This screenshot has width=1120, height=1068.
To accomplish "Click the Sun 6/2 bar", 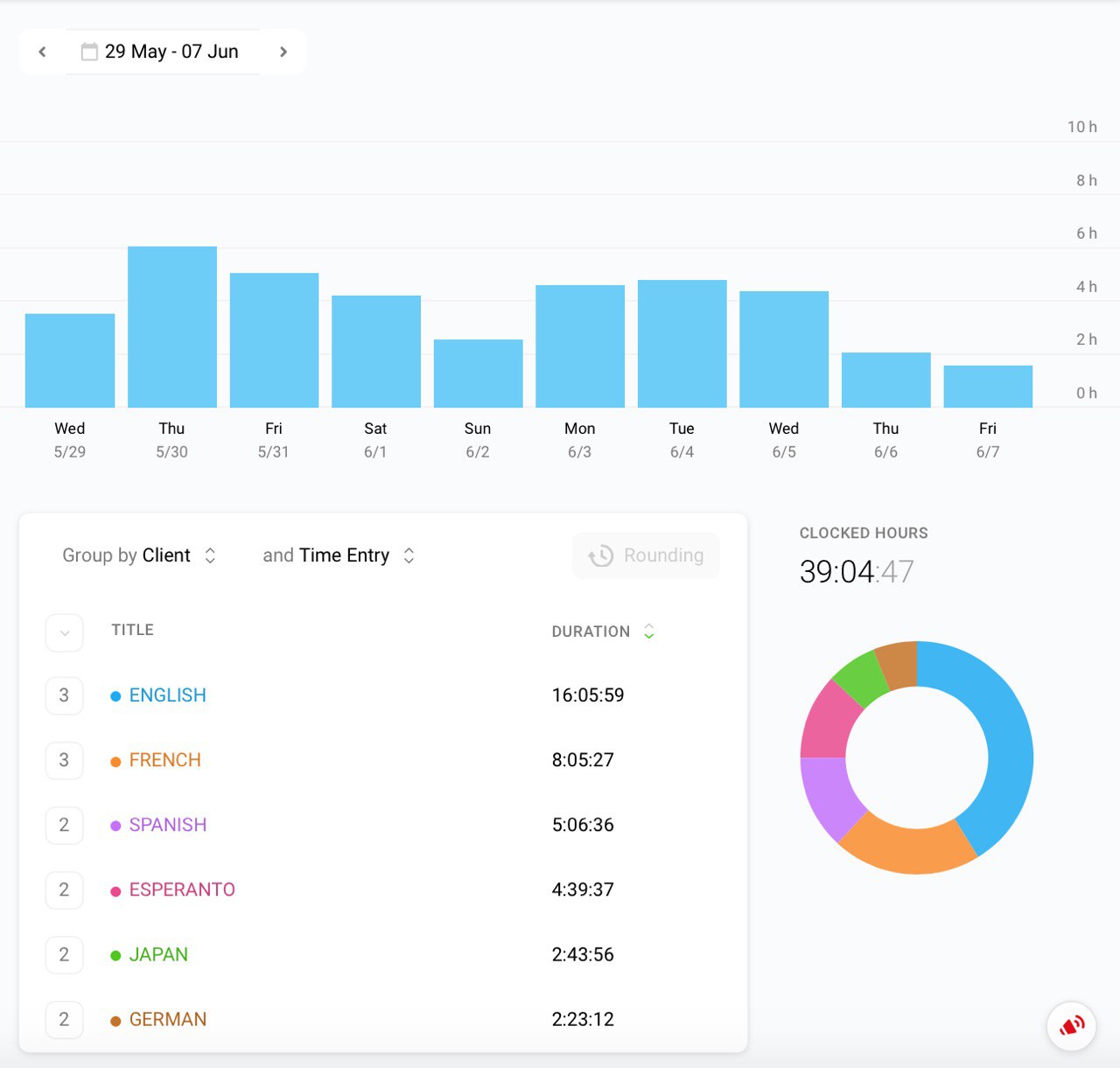I will [479, 373].
